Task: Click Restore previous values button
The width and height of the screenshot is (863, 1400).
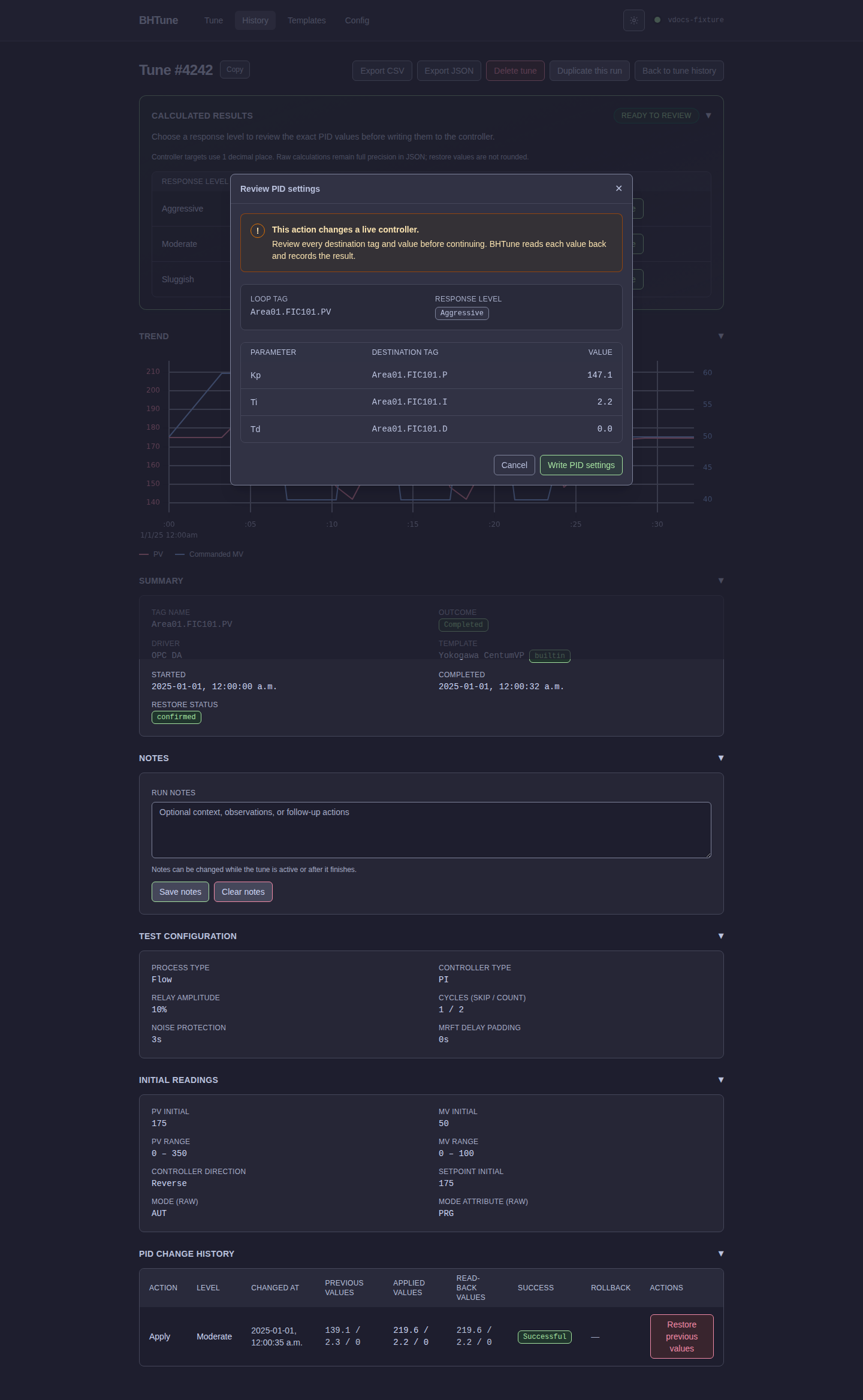Action: coord(682,1336)
